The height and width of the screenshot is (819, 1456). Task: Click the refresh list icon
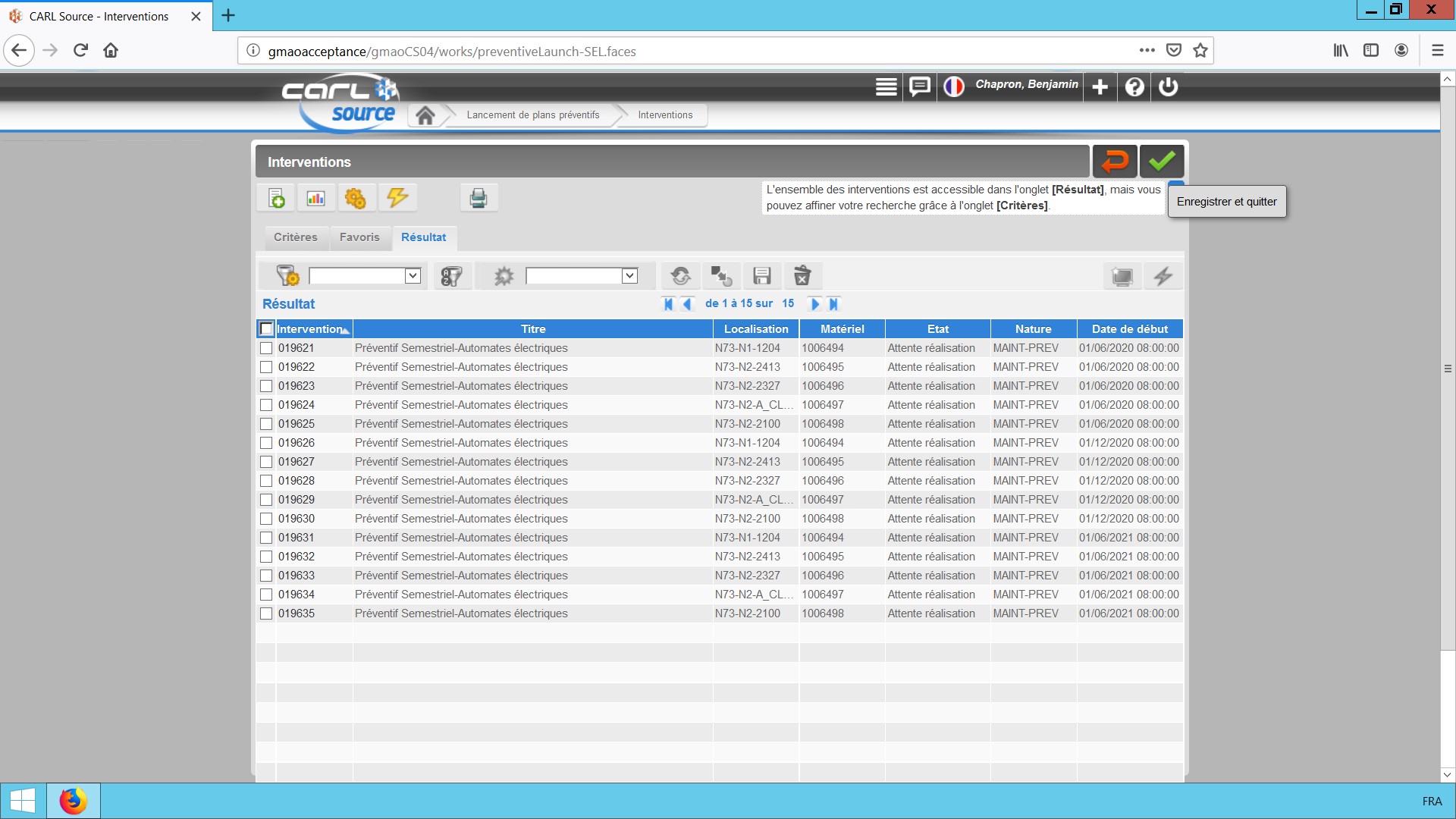coord(680,276)
